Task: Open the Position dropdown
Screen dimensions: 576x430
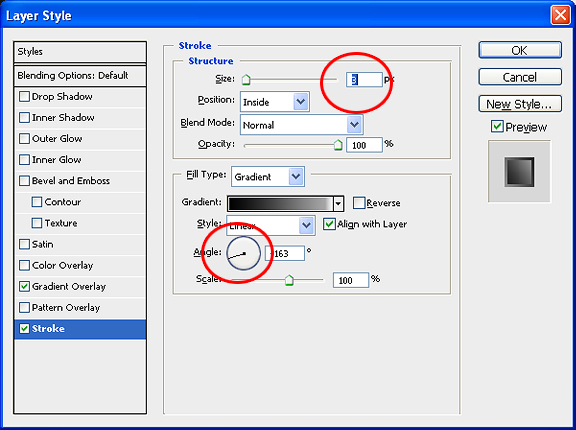Action: [275, 102]
